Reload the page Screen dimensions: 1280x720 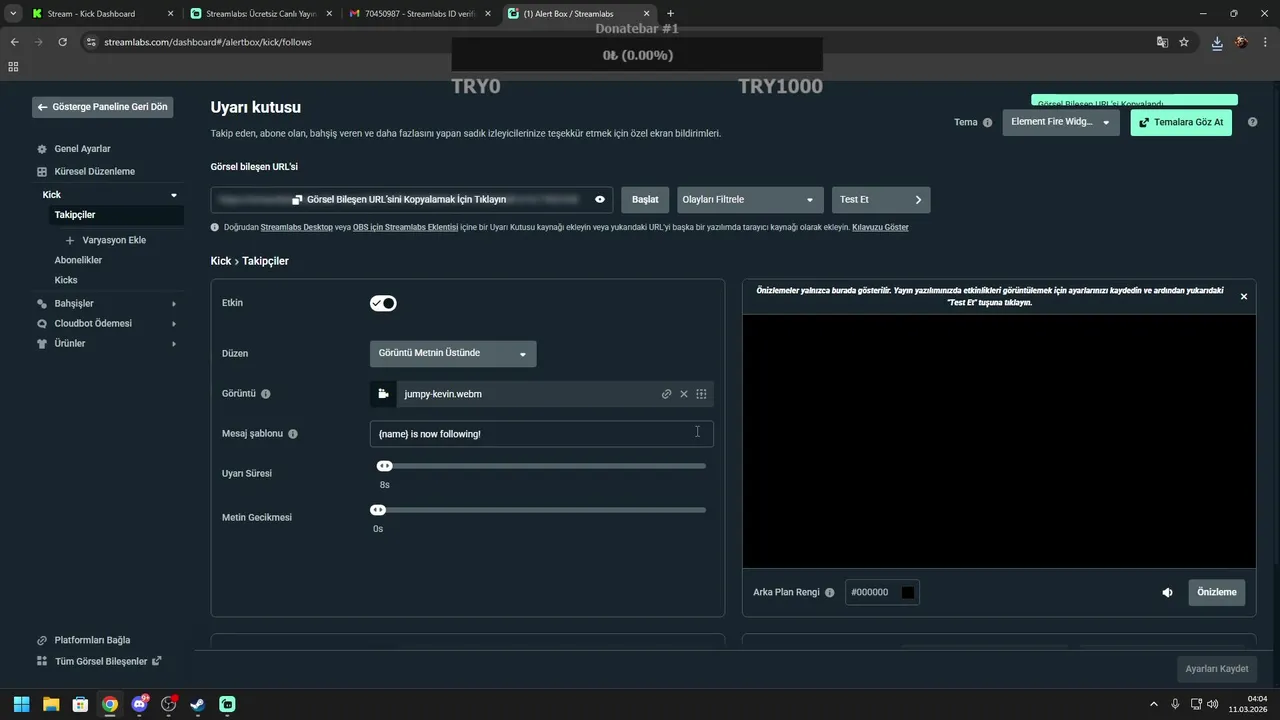coord(62,42)
